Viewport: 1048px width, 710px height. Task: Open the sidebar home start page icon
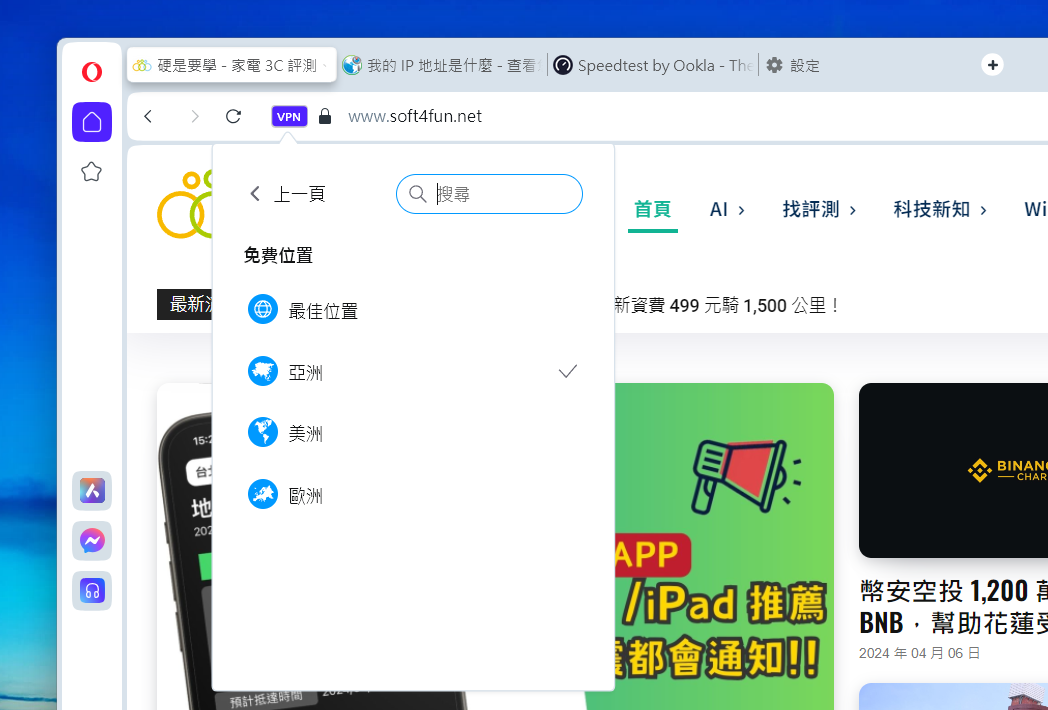(92, 122)
